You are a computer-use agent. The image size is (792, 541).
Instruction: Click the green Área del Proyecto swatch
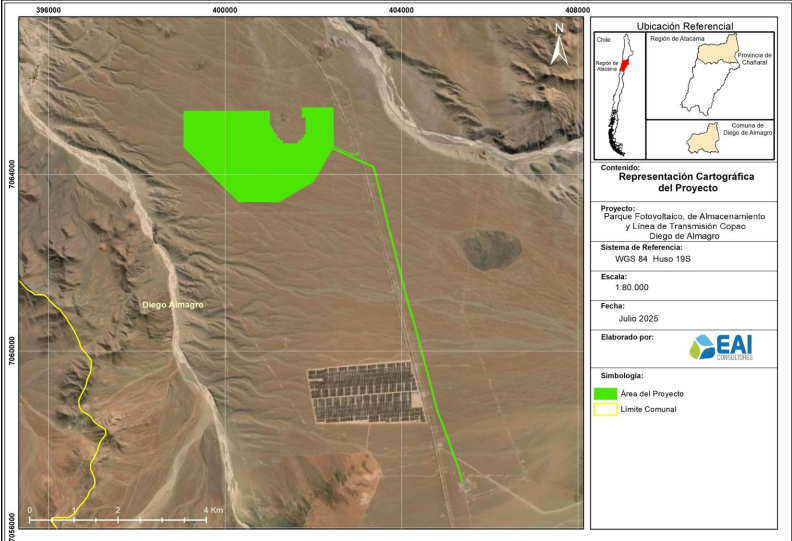coord(604,393)
